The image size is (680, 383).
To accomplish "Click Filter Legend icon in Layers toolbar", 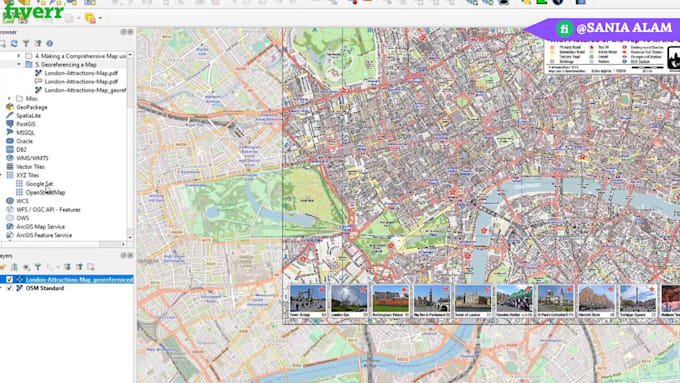I will coord(38,267).
